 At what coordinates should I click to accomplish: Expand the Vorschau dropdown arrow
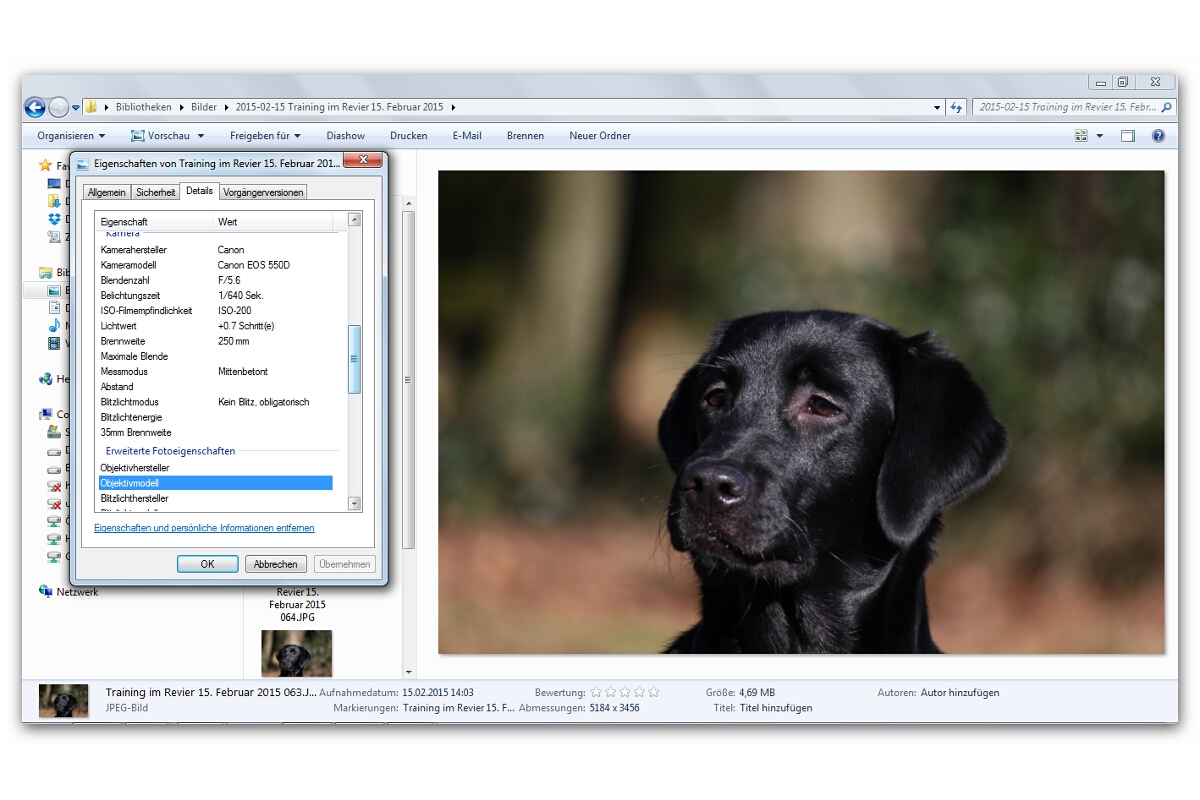(201, 136)
